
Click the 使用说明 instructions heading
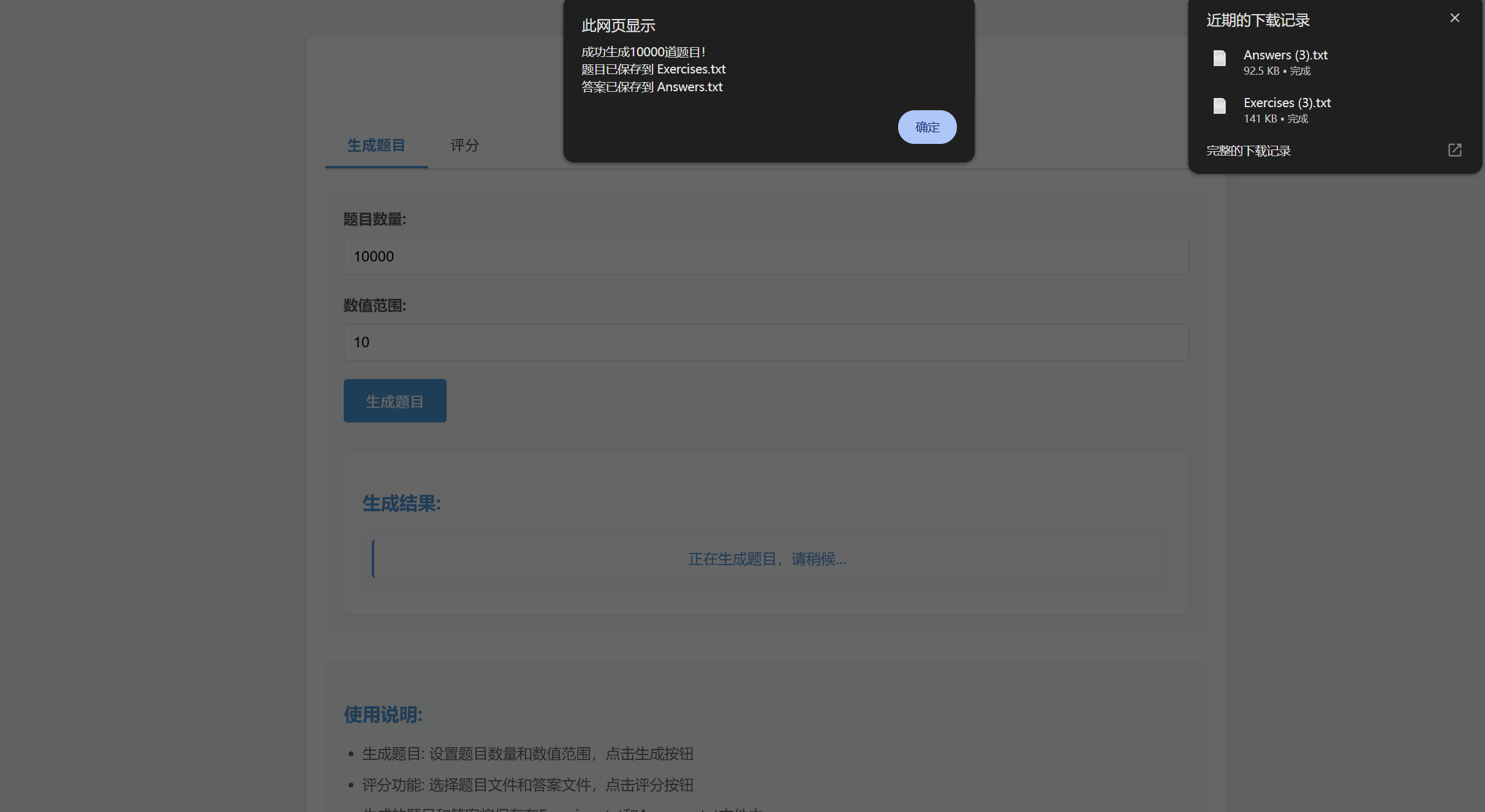coord(382,715)
